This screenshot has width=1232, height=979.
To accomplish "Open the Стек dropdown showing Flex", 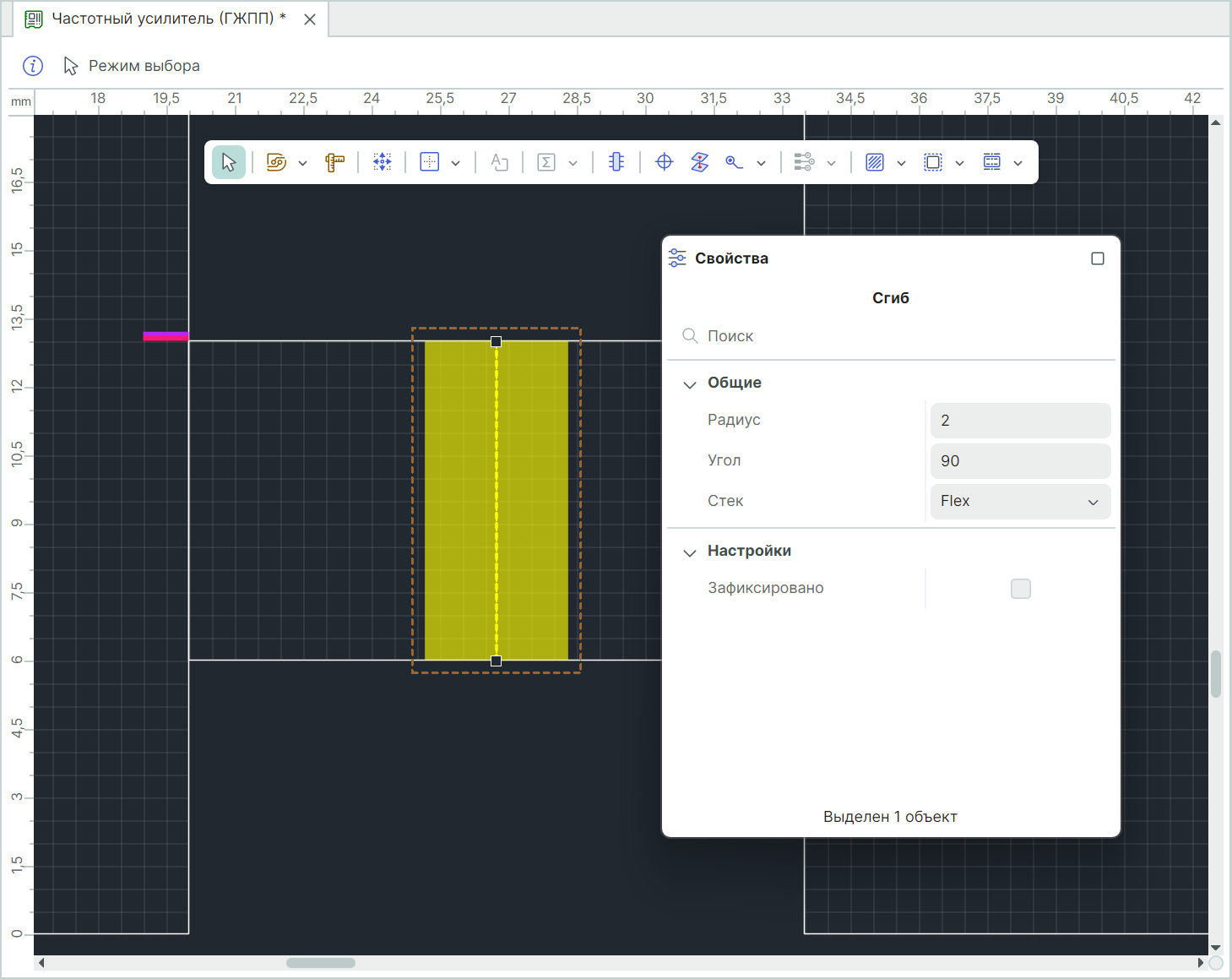I will [1019, 501].
